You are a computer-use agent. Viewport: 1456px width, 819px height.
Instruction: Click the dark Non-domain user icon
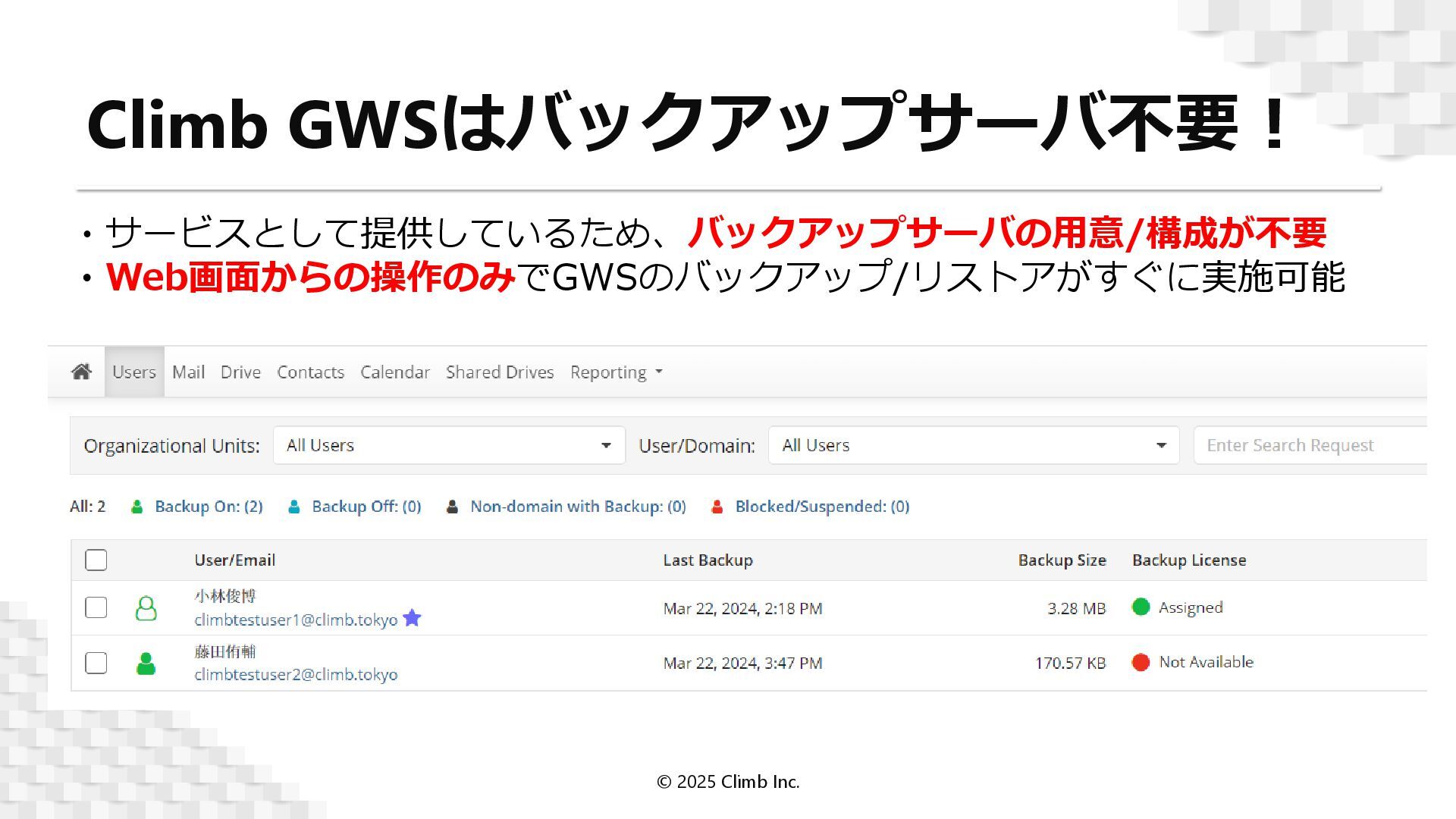(x=452, y=507)
